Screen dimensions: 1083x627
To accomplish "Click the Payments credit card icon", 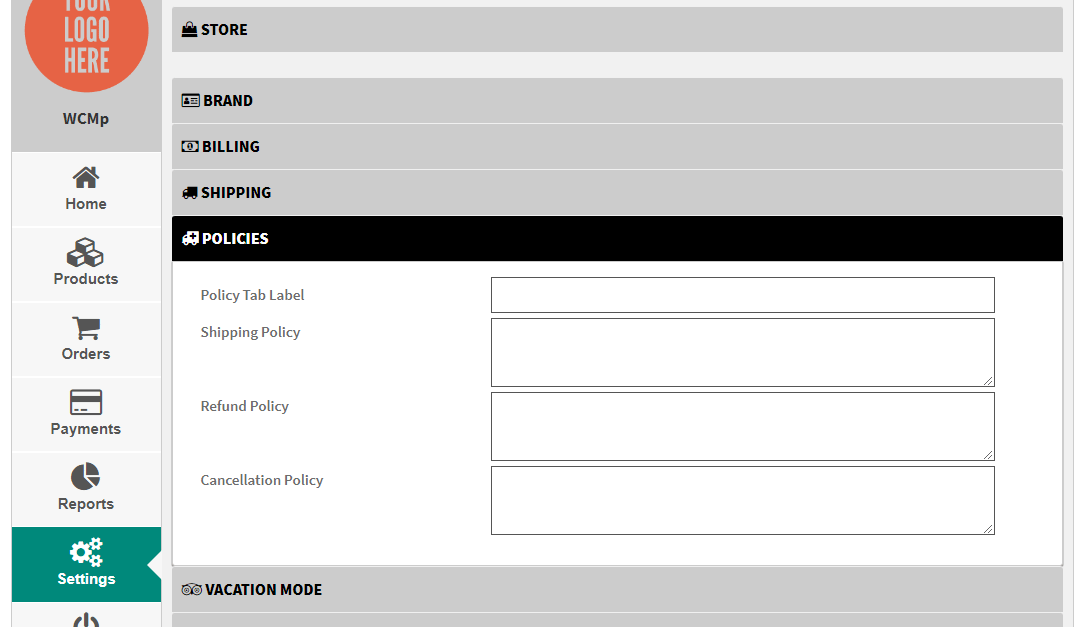I will (x=86, y=402).
